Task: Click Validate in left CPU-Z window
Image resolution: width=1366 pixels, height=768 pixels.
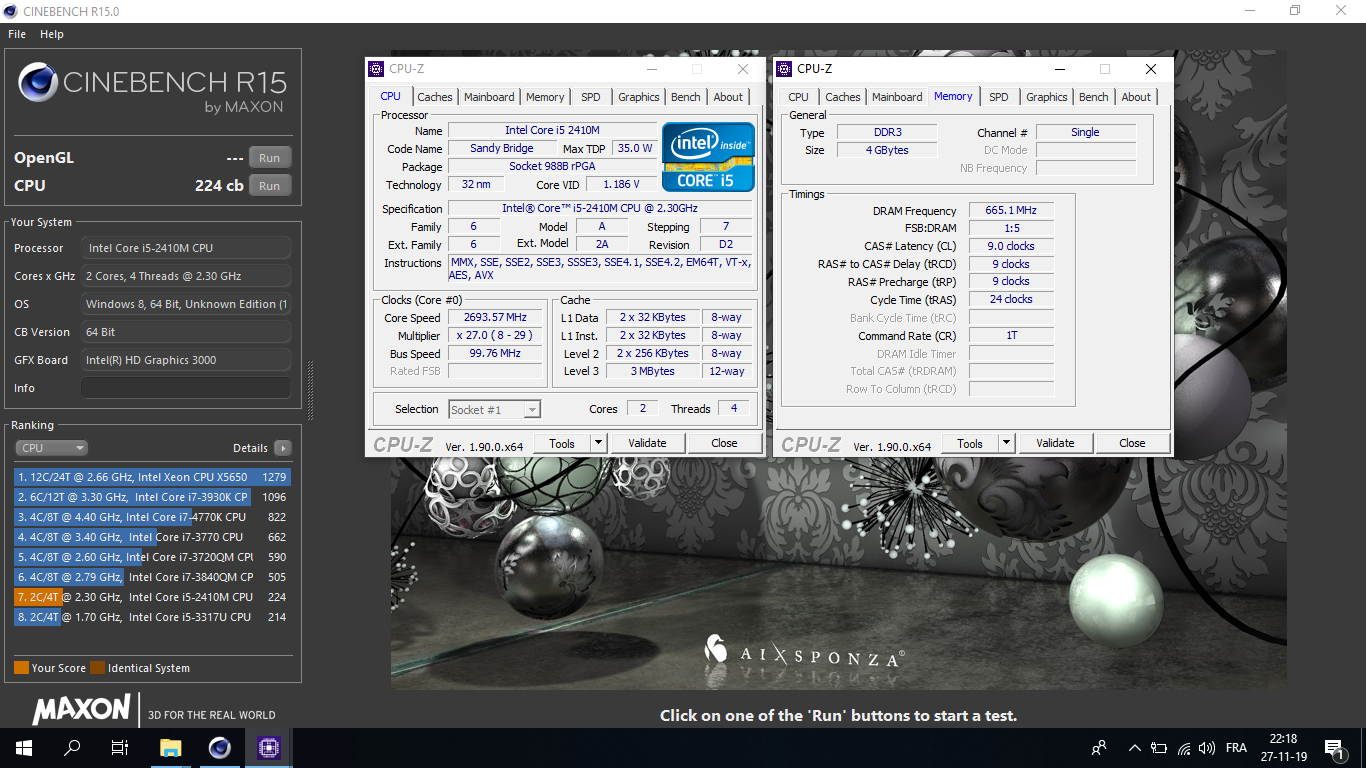Action: (647, 443)
